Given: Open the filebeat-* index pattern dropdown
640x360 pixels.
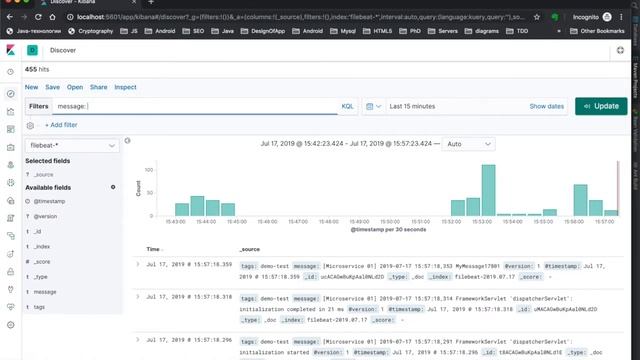Looking at the screenshot, I should (72, 146).
